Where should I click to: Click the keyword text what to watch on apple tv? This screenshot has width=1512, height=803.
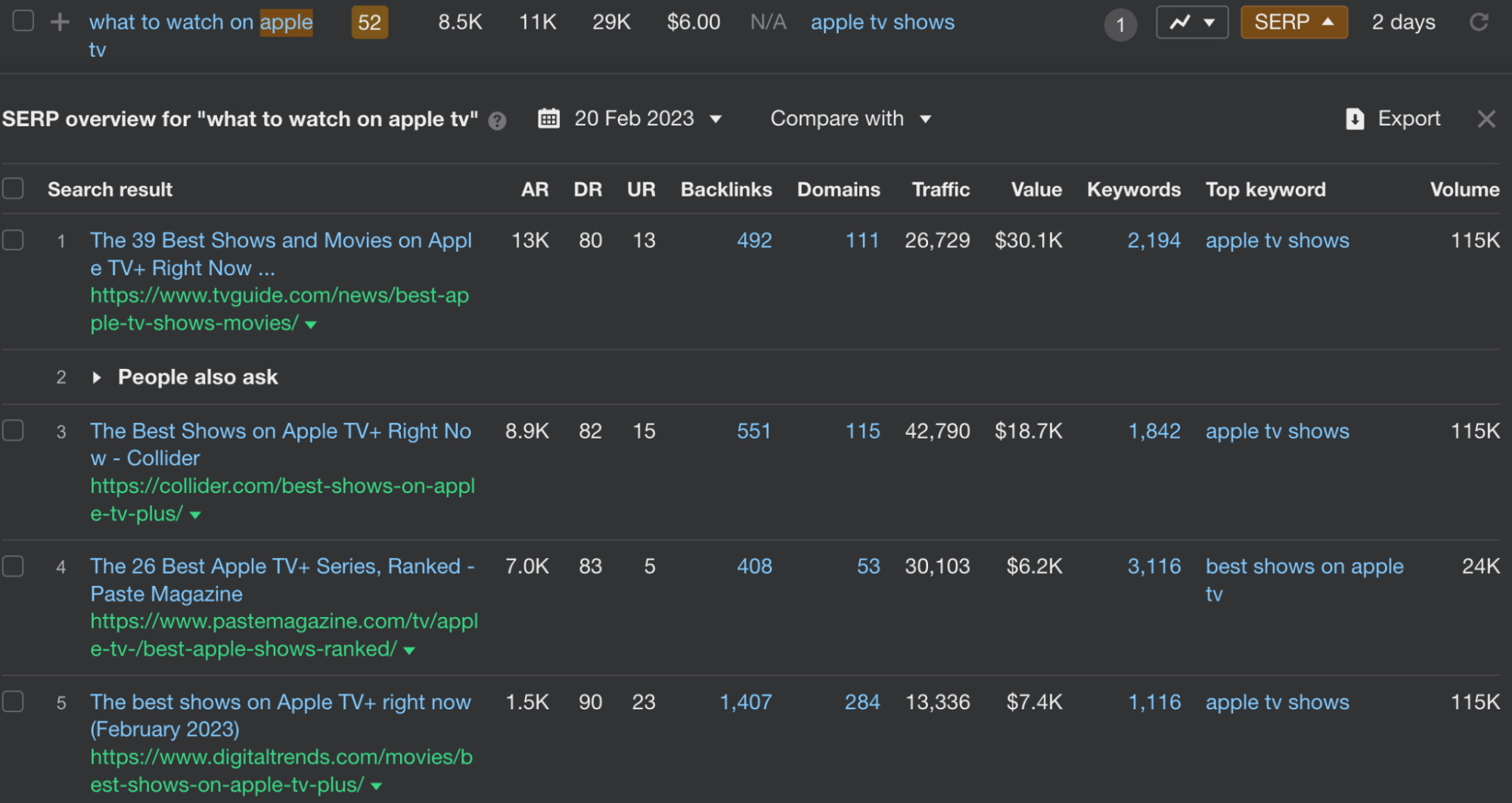coord(200,23)
